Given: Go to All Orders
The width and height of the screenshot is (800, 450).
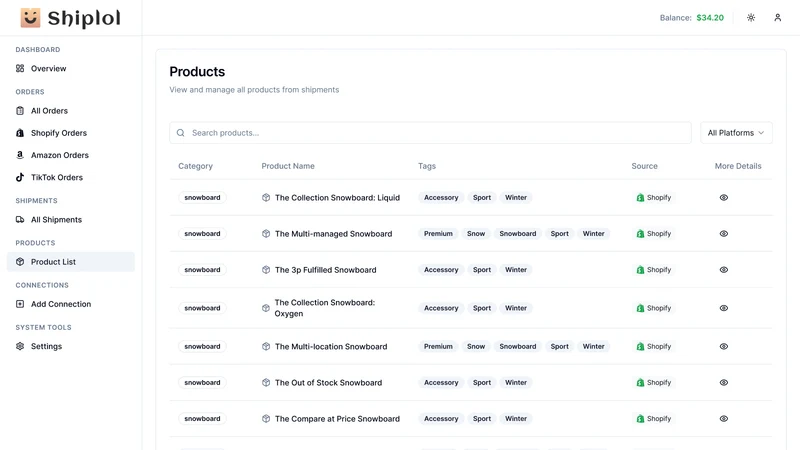Looking at the screenshot, I should click(x=71, y=111).
